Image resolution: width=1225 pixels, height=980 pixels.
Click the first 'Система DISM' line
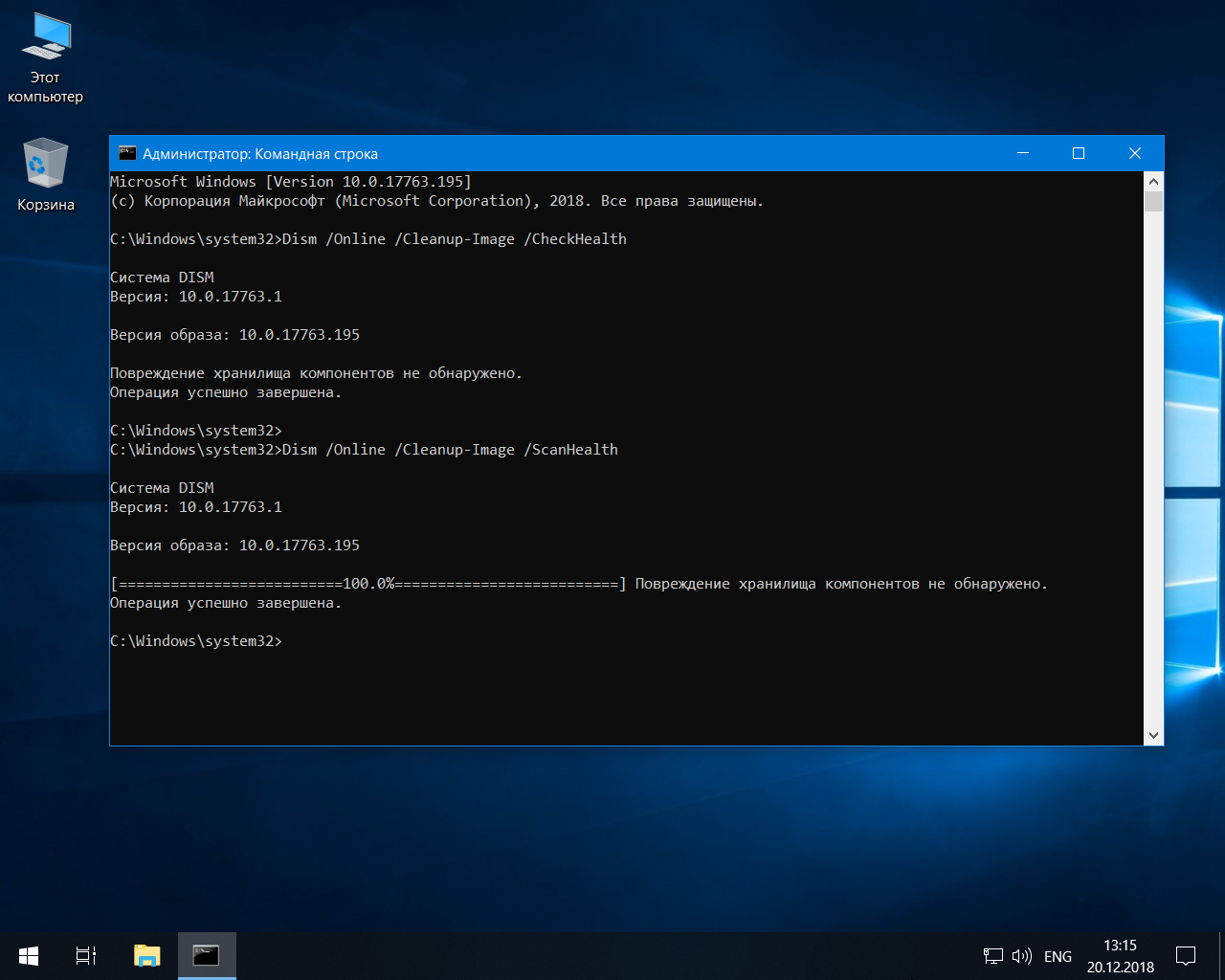[x=162, y=278]
